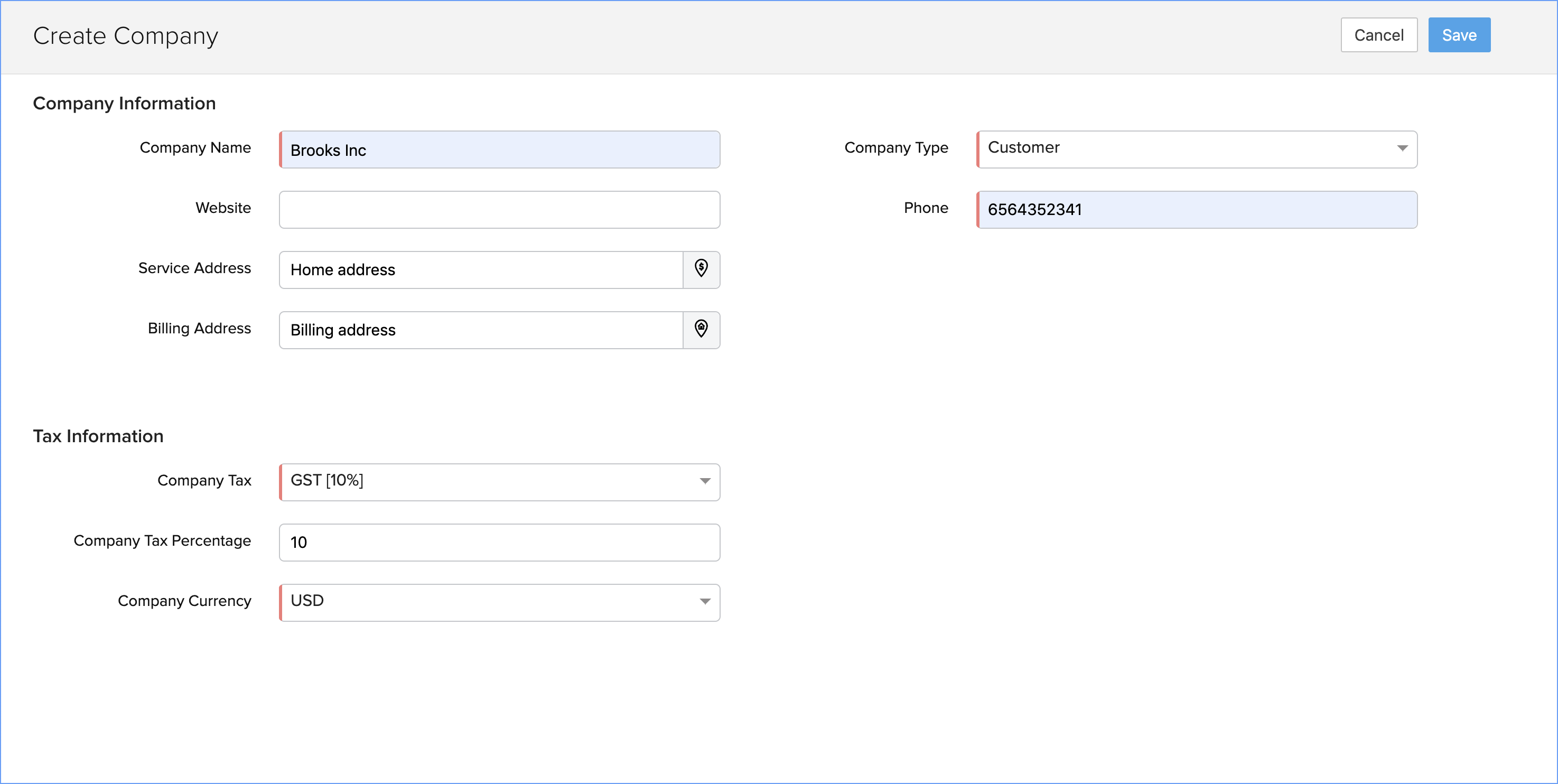1558x784 pixels.
Task: Click the arrow on Company Tax dropdown
Action: coord(705,481)
